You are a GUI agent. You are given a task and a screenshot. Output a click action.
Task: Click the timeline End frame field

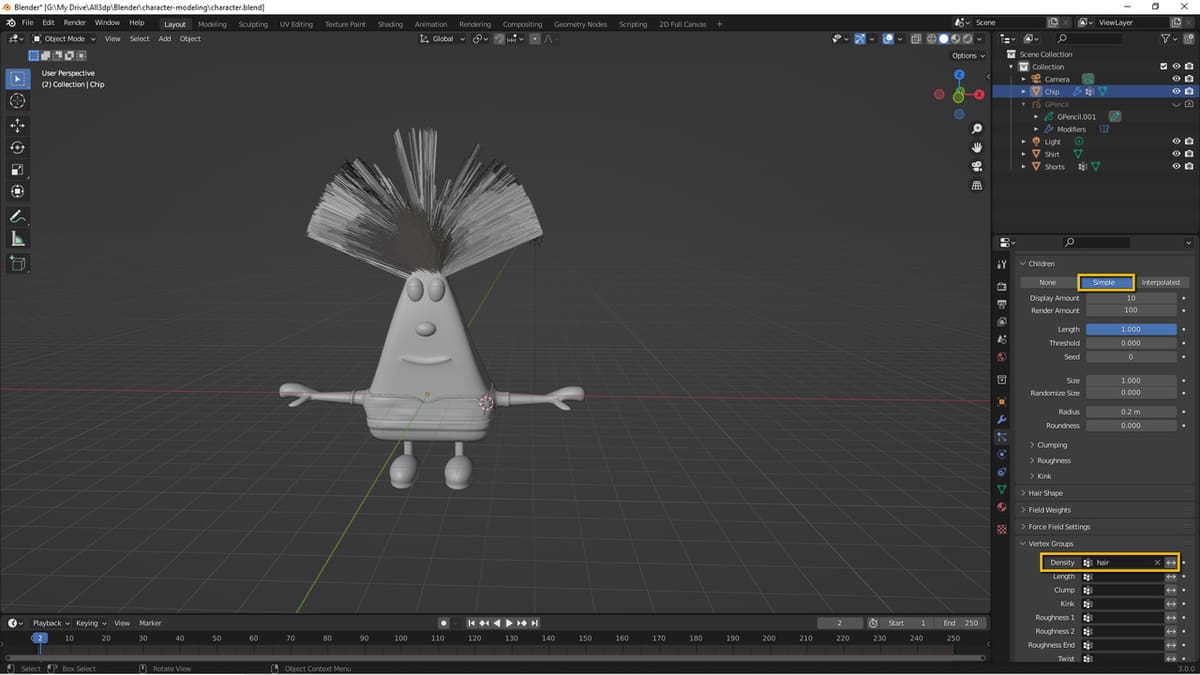coord(962,623)
